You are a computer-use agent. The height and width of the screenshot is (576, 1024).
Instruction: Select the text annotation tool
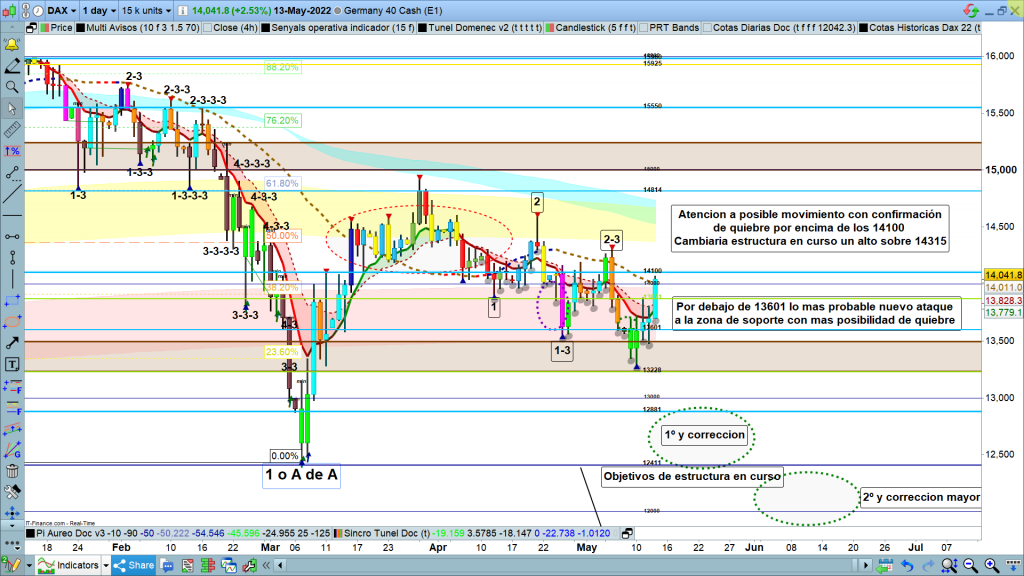12,364
